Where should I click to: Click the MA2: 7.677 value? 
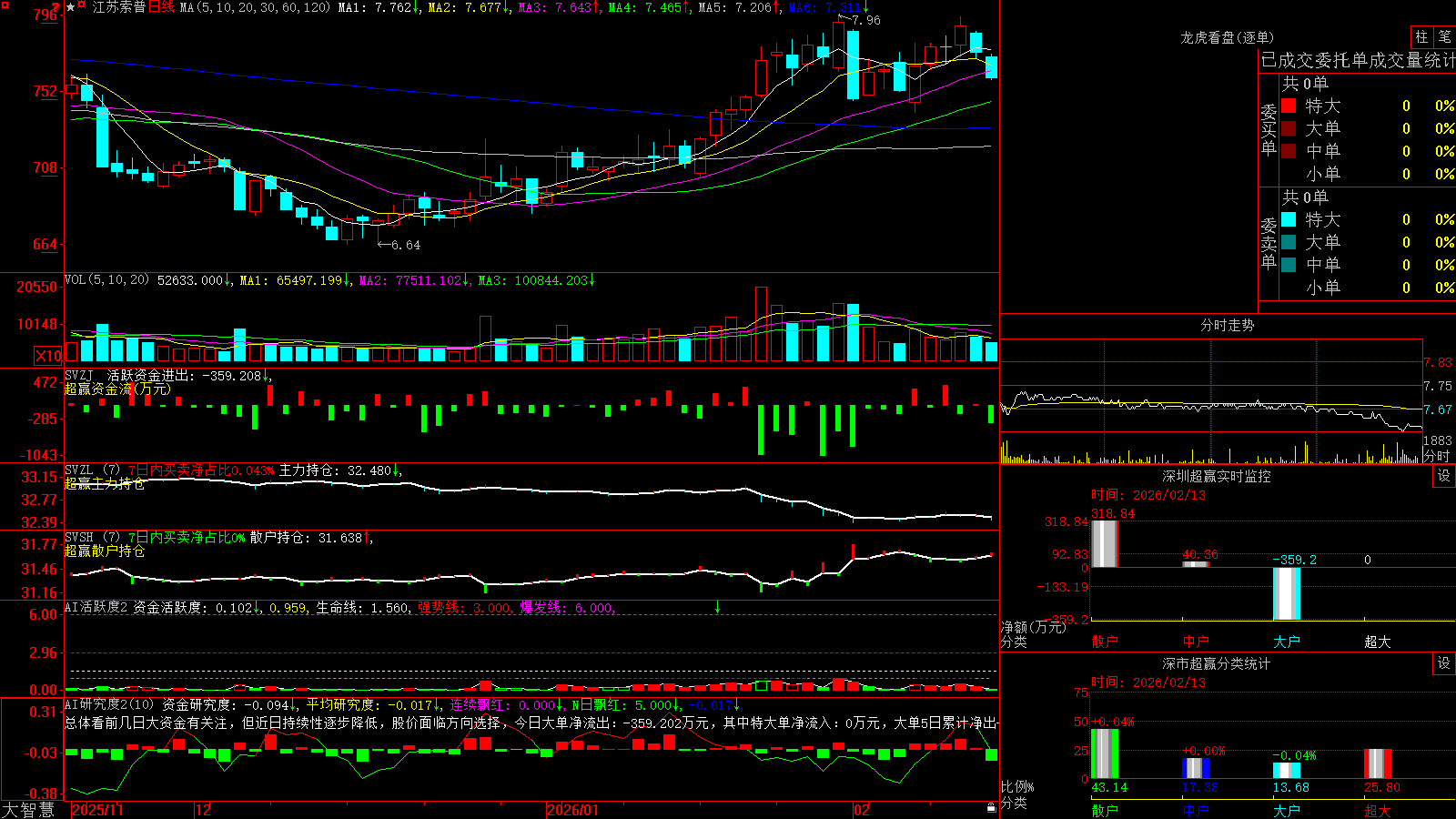(464, 7)
